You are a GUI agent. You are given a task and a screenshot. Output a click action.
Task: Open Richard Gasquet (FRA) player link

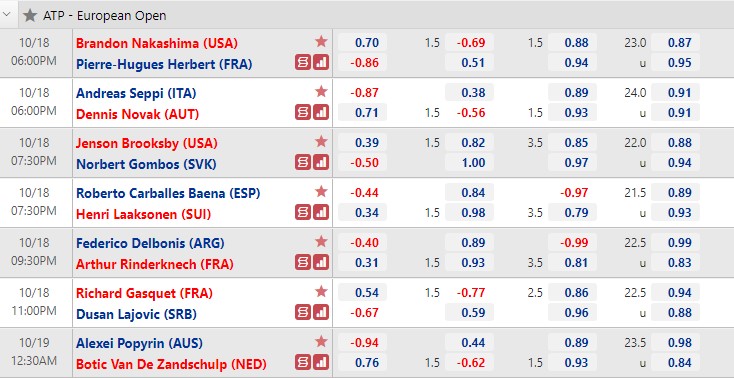[144, 293]
